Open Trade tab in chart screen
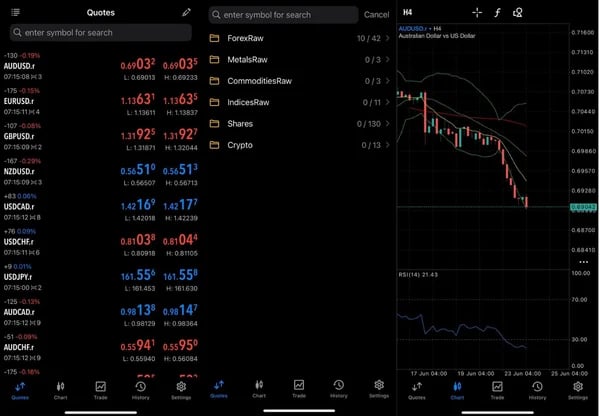600x416 pixels. click(x=497, y=390)
